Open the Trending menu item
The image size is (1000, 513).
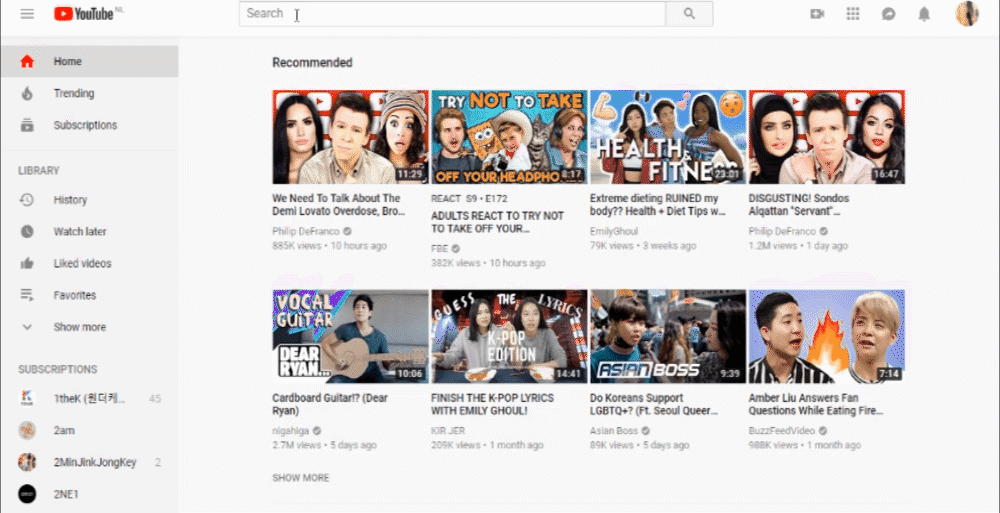[89, 93]
